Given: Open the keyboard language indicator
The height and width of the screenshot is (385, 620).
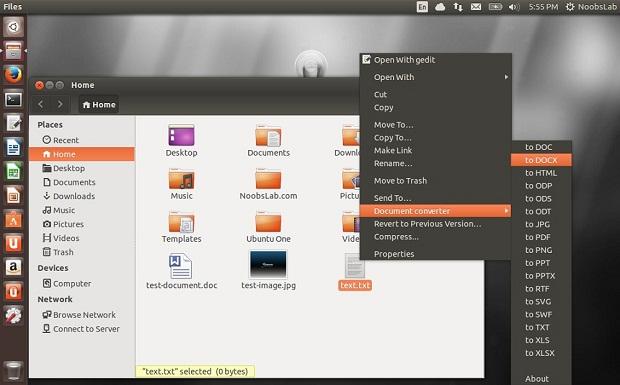Looking at the screenshot, I should pyautogui.click(x=422, y=7).
